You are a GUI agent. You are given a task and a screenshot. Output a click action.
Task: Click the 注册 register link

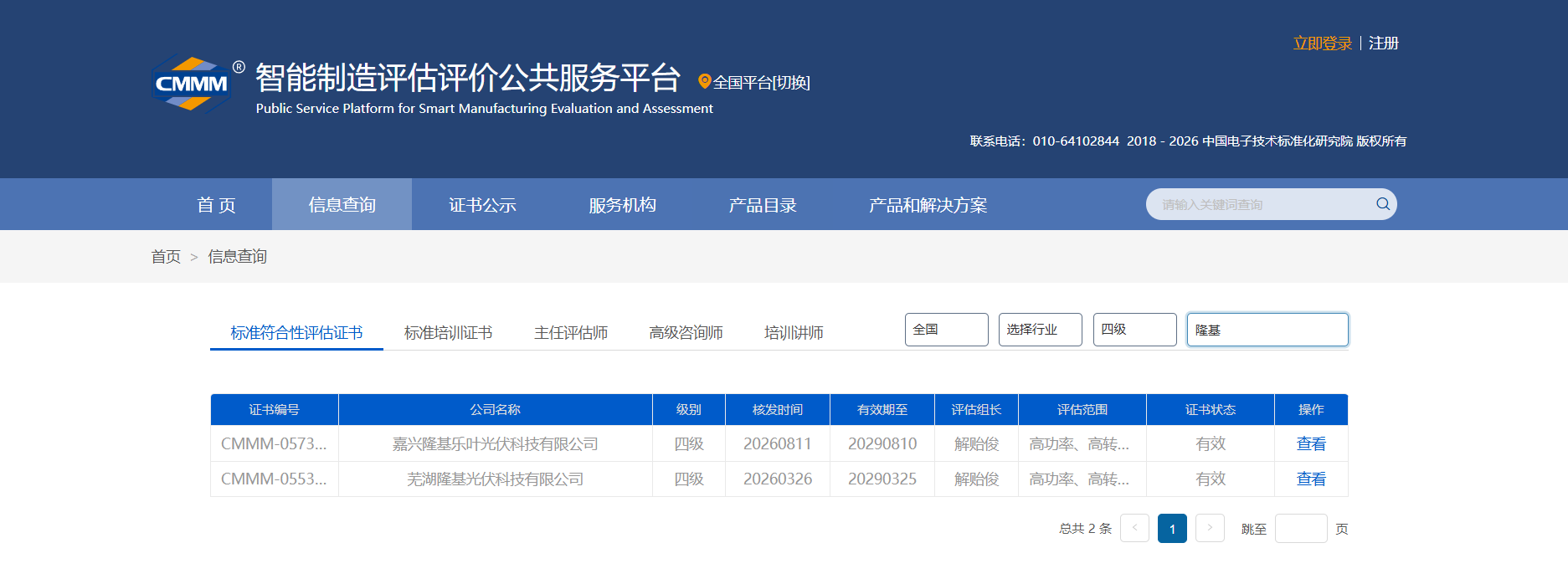click(1384, 44)
